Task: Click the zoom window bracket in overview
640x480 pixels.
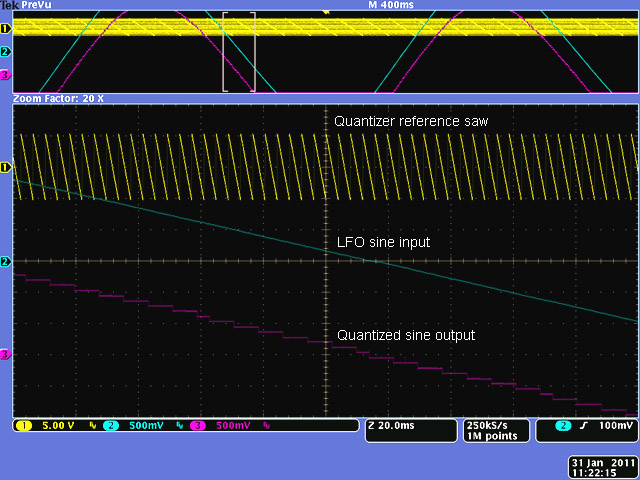Action: (x=239, y=52)
